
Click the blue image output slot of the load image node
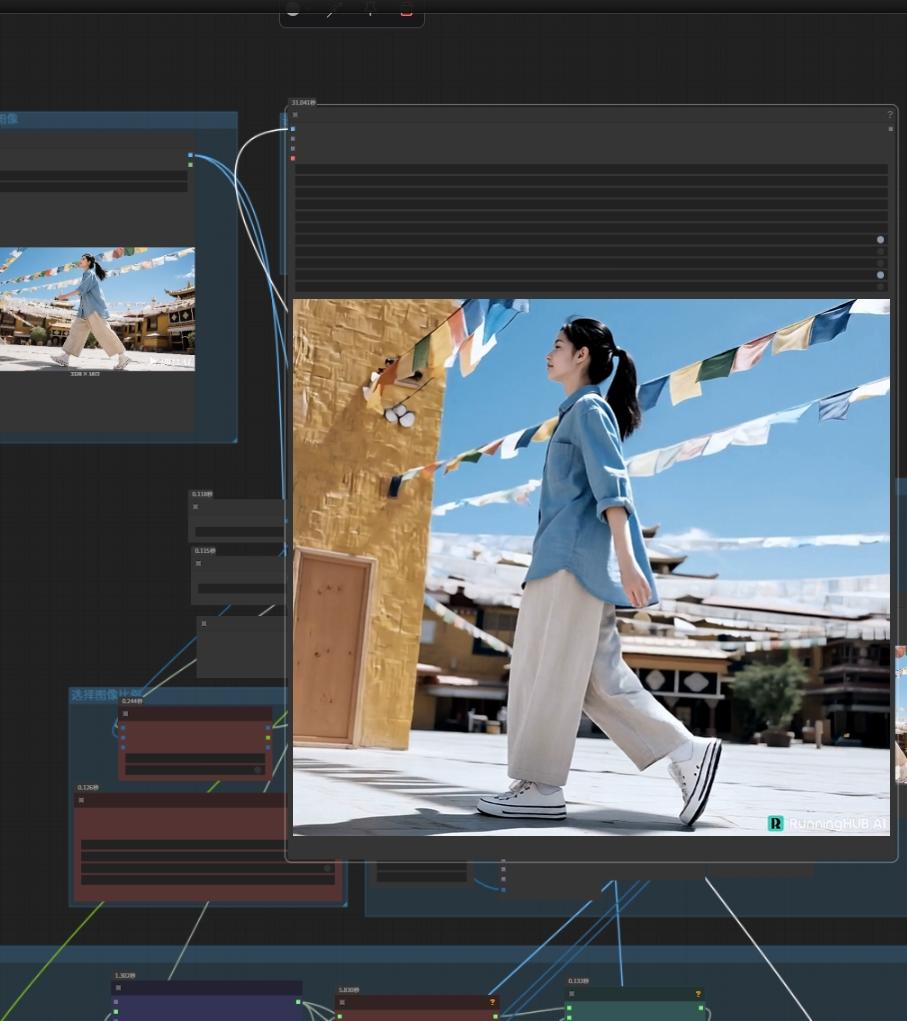(190, 155)
